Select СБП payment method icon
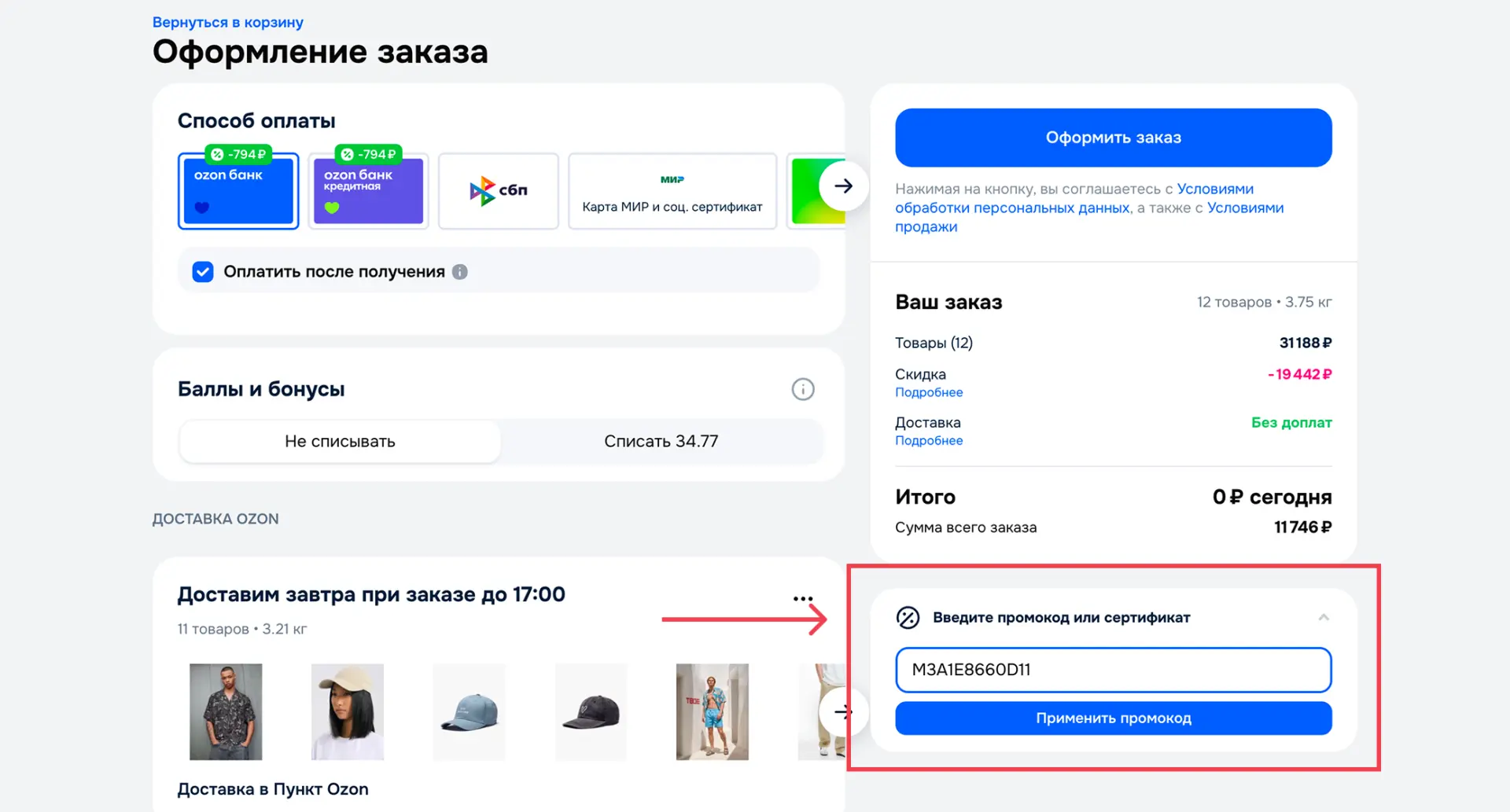Screen dimensions: 1510x812 (x=498, y=191)
